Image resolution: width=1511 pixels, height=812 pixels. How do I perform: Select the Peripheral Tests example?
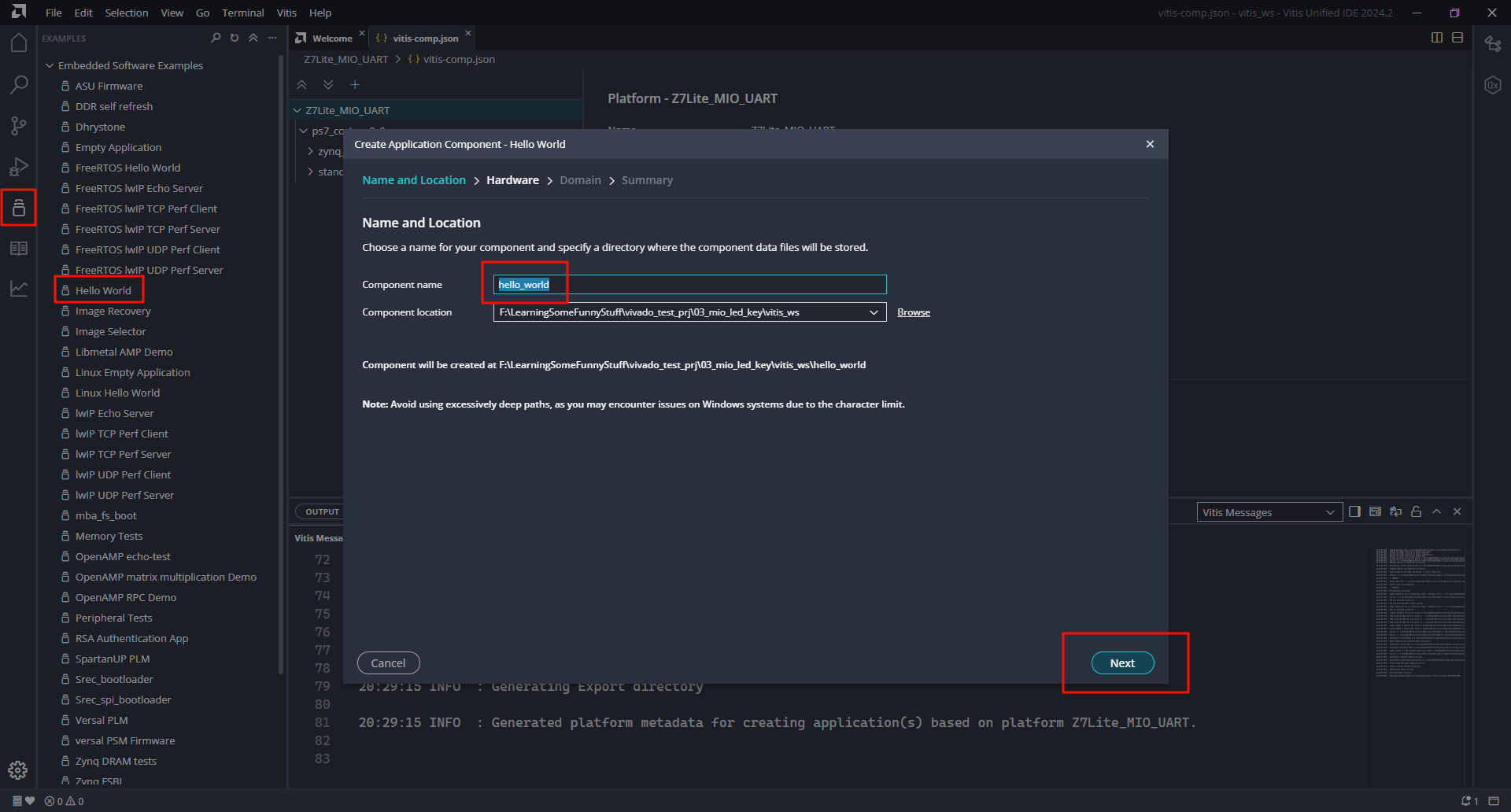[x=113, y=618]
